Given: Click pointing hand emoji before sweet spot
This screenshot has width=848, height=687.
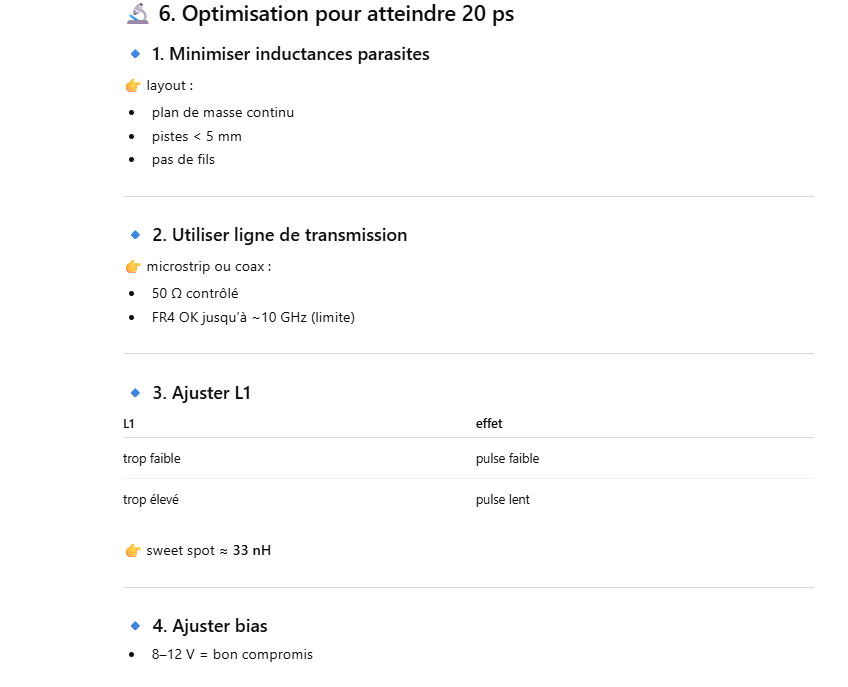Looking at the screenshot, I should (x=133, y=551).
